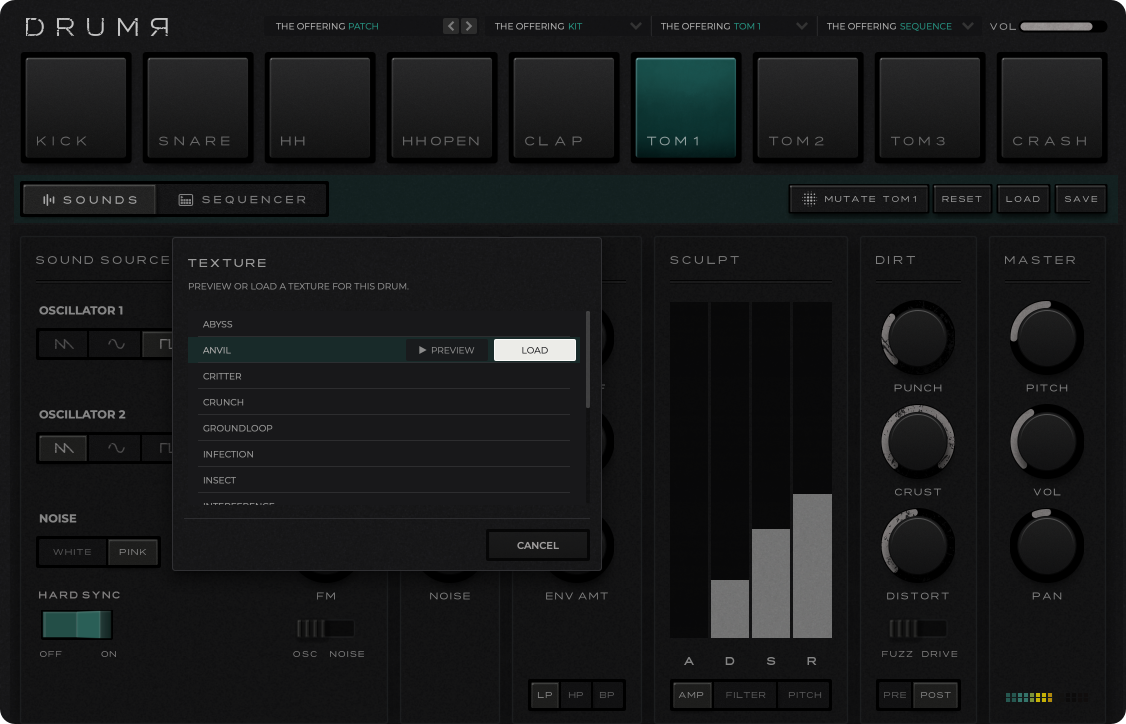Reset the Tom 1 sound
Image resolution: width=1126 pixels, height=724 pixels.
click(962, 199)
